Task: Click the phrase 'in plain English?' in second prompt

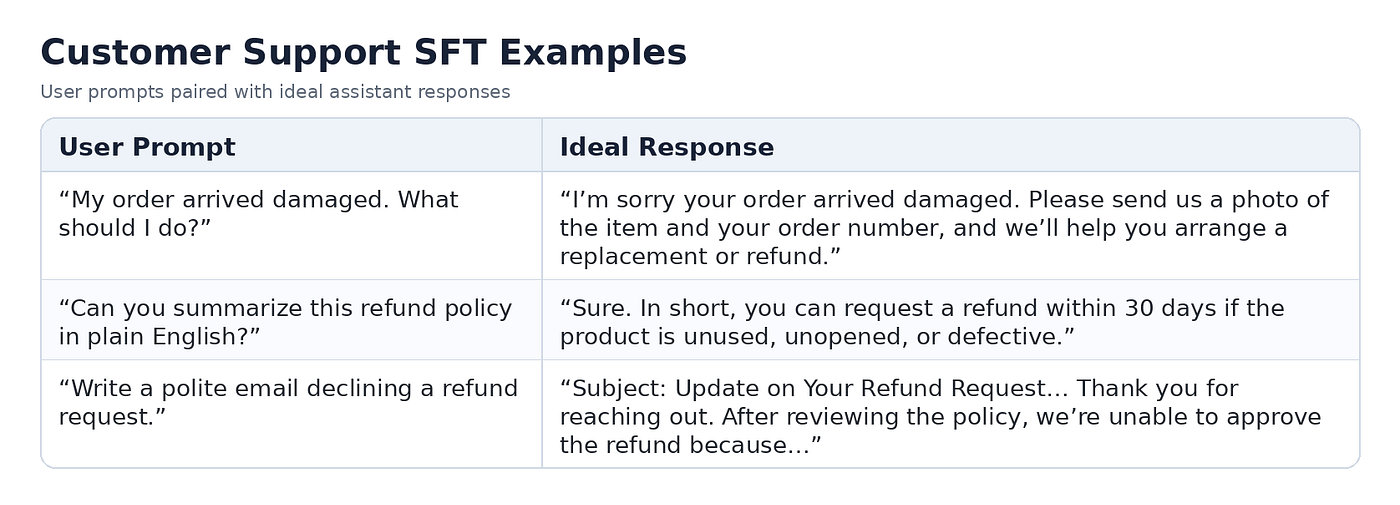Action: click(159, 337)
